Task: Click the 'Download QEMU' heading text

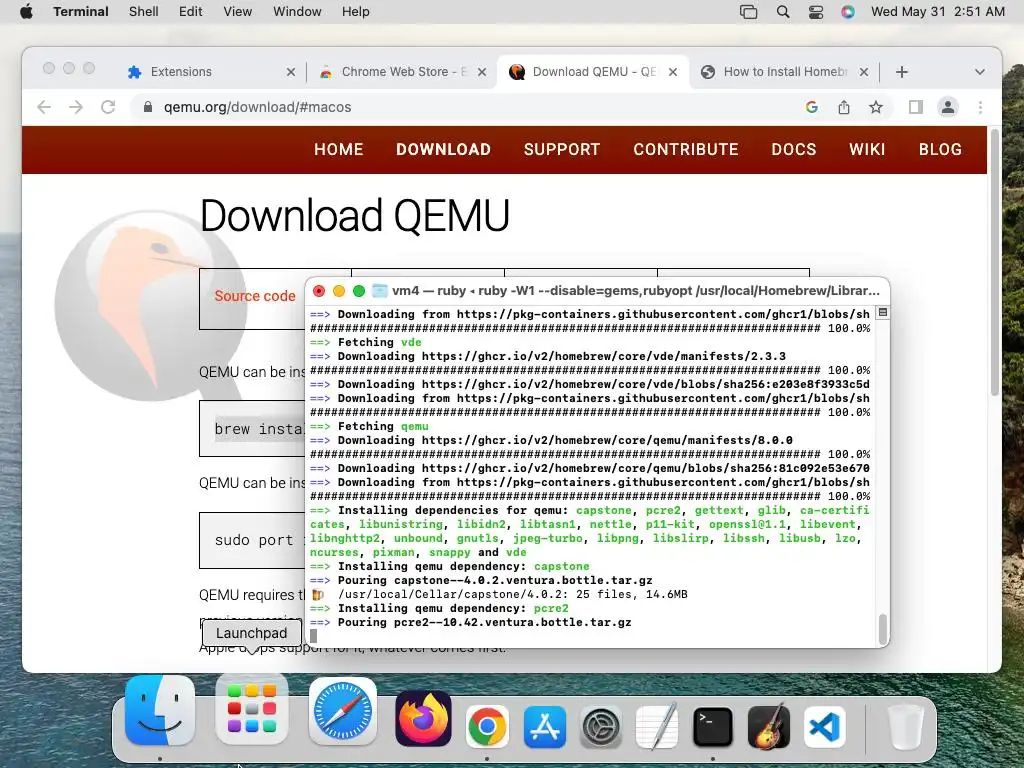Action: point(355,216)
